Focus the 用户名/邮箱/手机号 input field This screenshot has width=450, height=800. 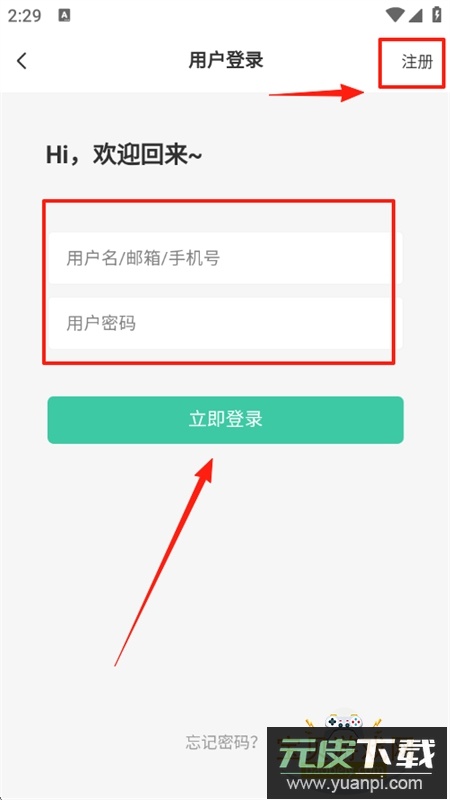225,258
